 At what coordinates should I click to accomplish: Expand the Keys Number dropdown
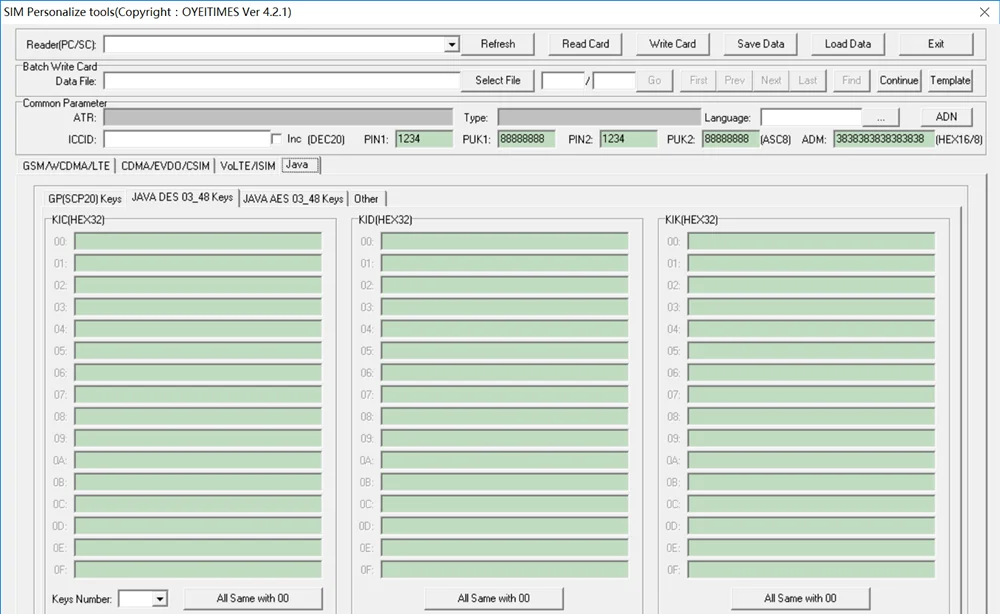(159, 599)
